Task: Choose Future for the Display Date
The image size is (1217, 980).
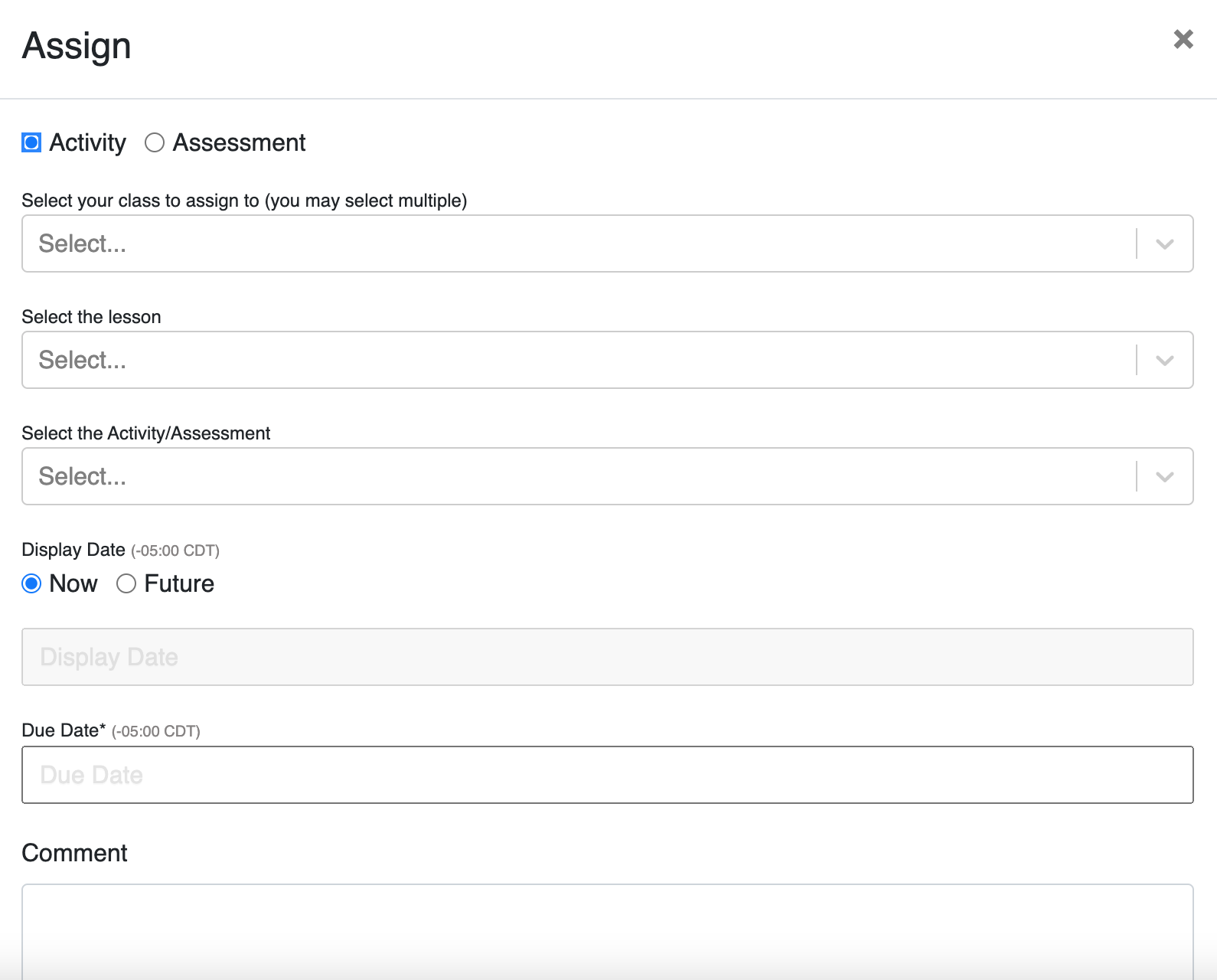Action: point(126,583)
